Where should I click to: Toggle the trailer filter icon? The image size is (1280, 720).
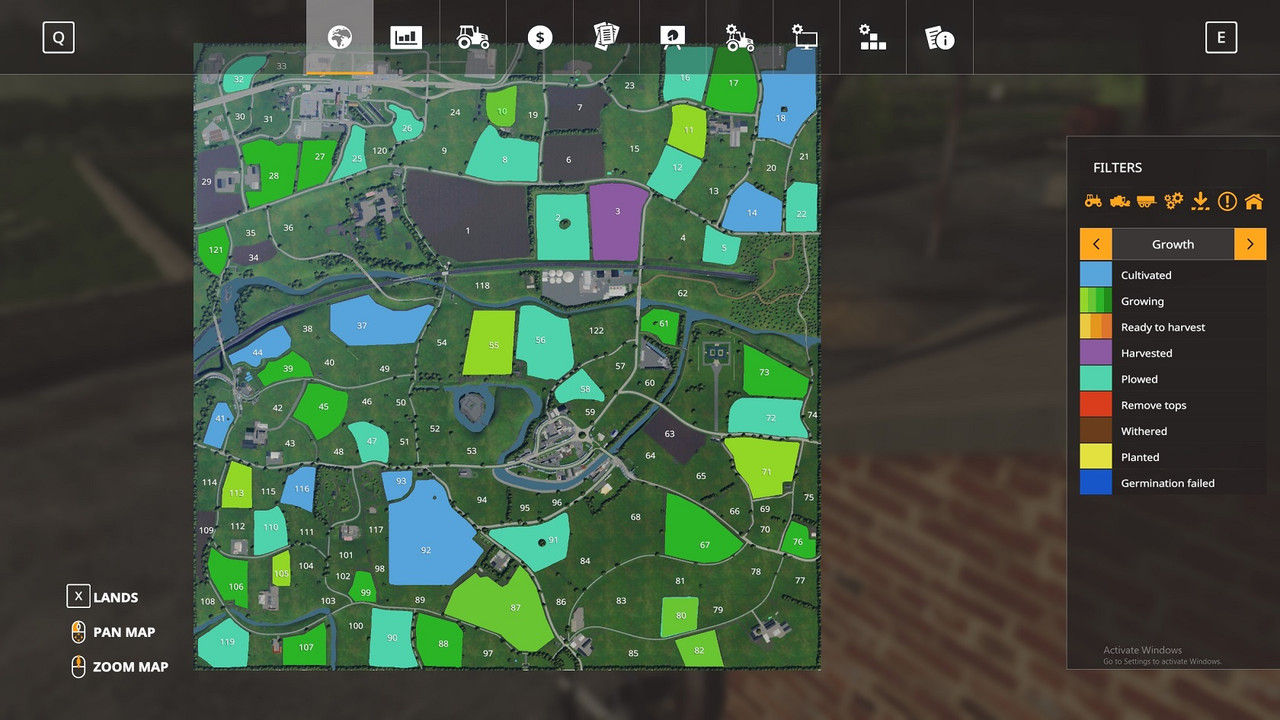pos(1146,201)
